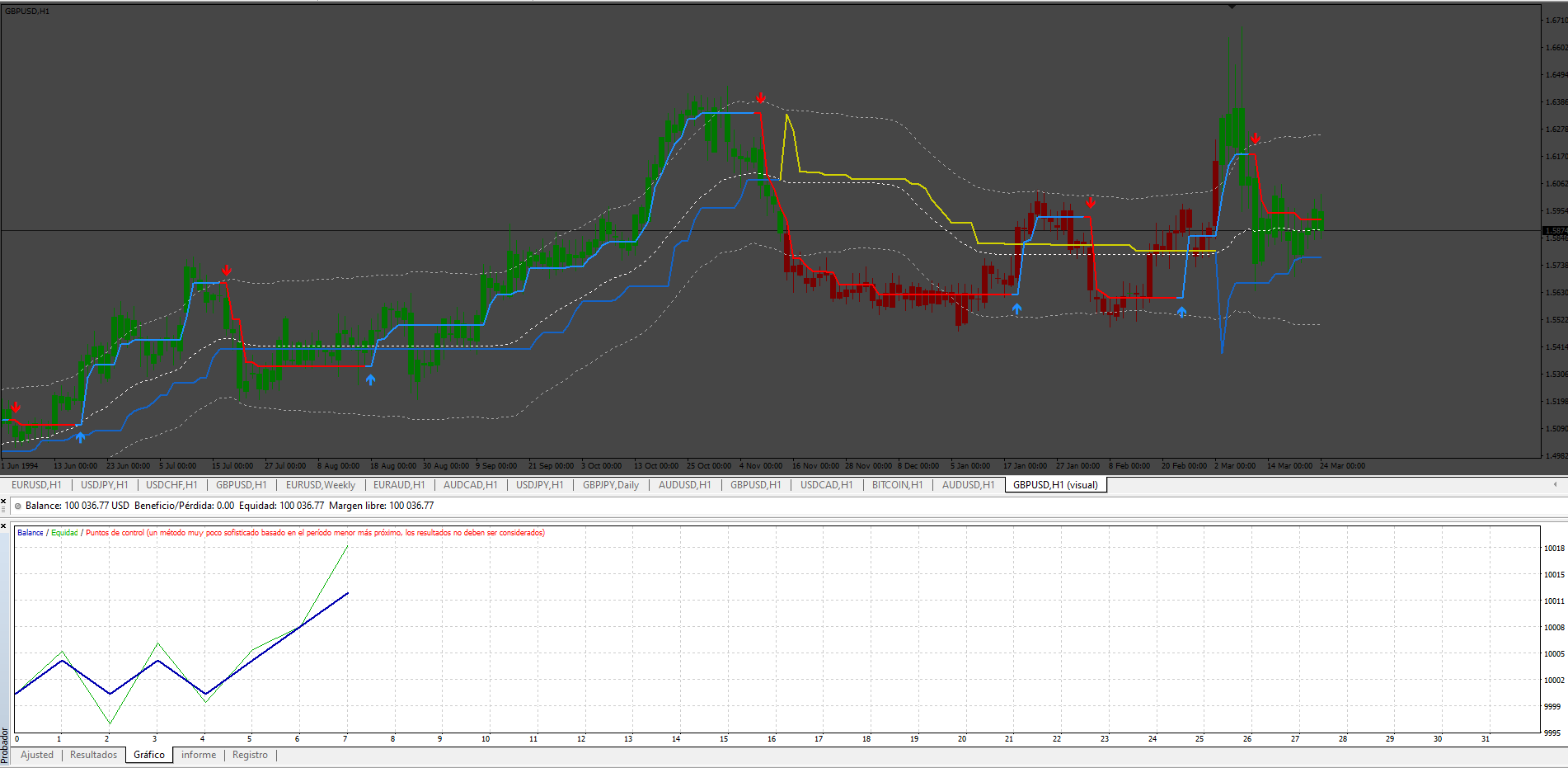Click the 4 Nov 00:00 time axis label
Screen dimensions: 1568x768
[x=761, y=466]
